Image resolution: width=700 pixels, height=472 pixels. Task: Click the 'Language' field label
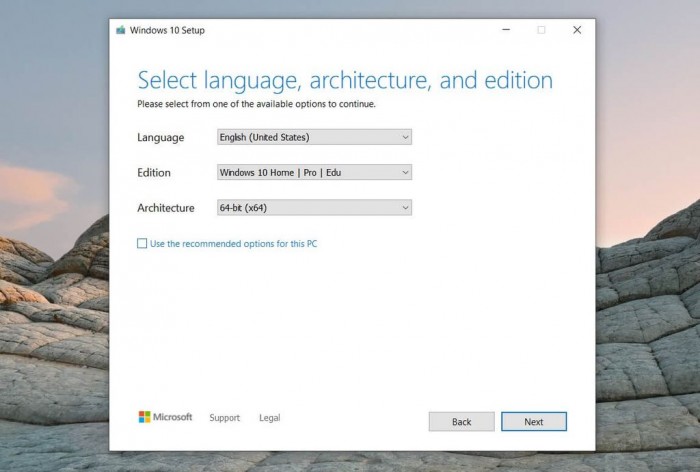[160, 138]
